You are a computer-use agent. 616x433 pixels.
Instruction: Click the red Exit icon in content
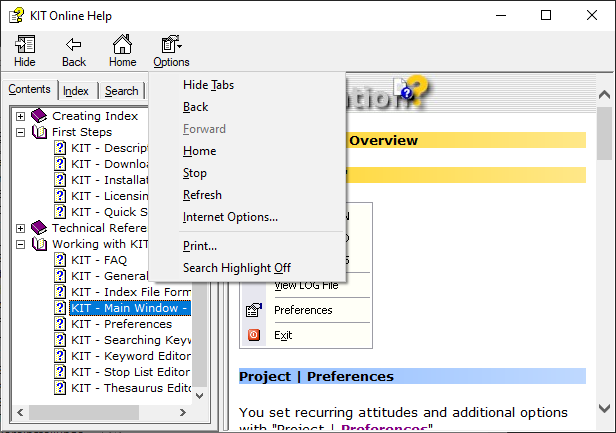tap(254, 335)
